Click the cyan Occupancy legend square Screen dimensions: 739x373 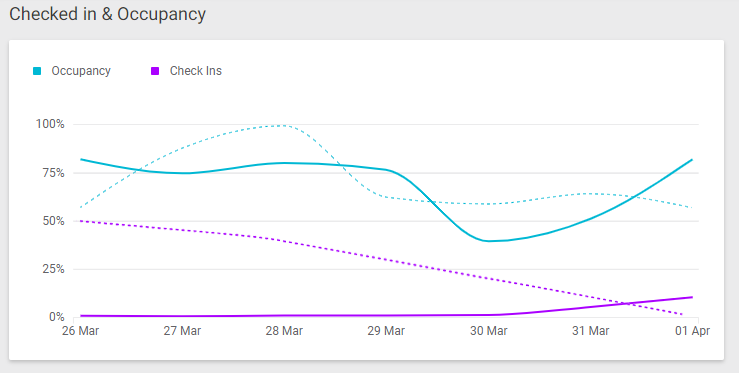37,71
